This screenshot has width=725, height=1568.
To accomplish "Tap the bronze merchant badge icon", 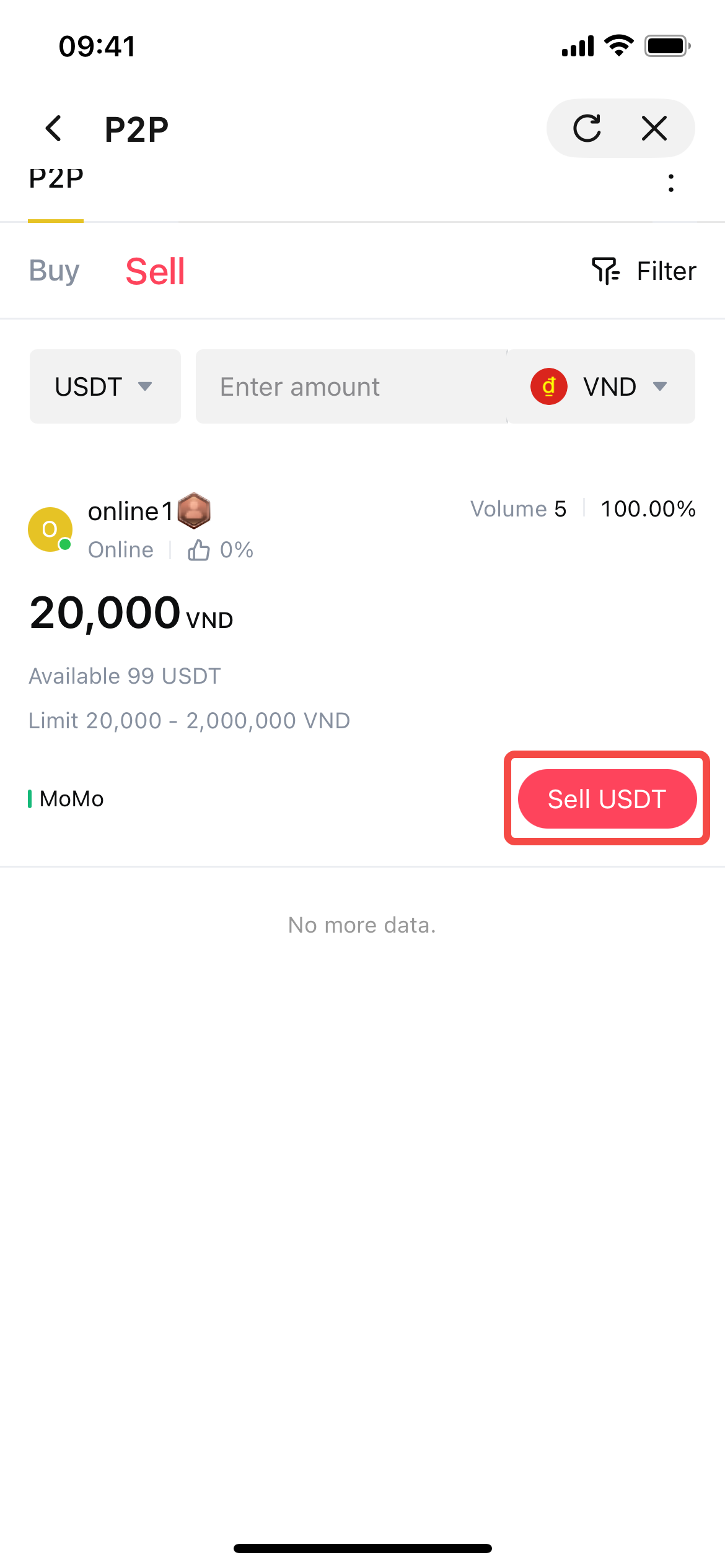I will click(194, 511).
